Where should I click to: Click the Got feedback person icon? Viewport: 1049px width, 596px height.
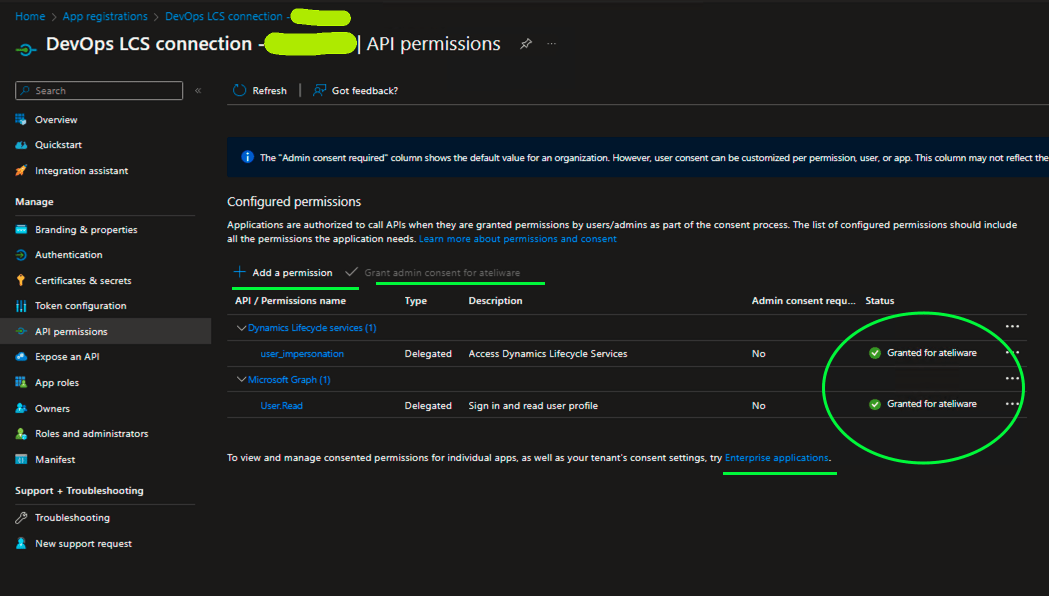coord(320,90)
